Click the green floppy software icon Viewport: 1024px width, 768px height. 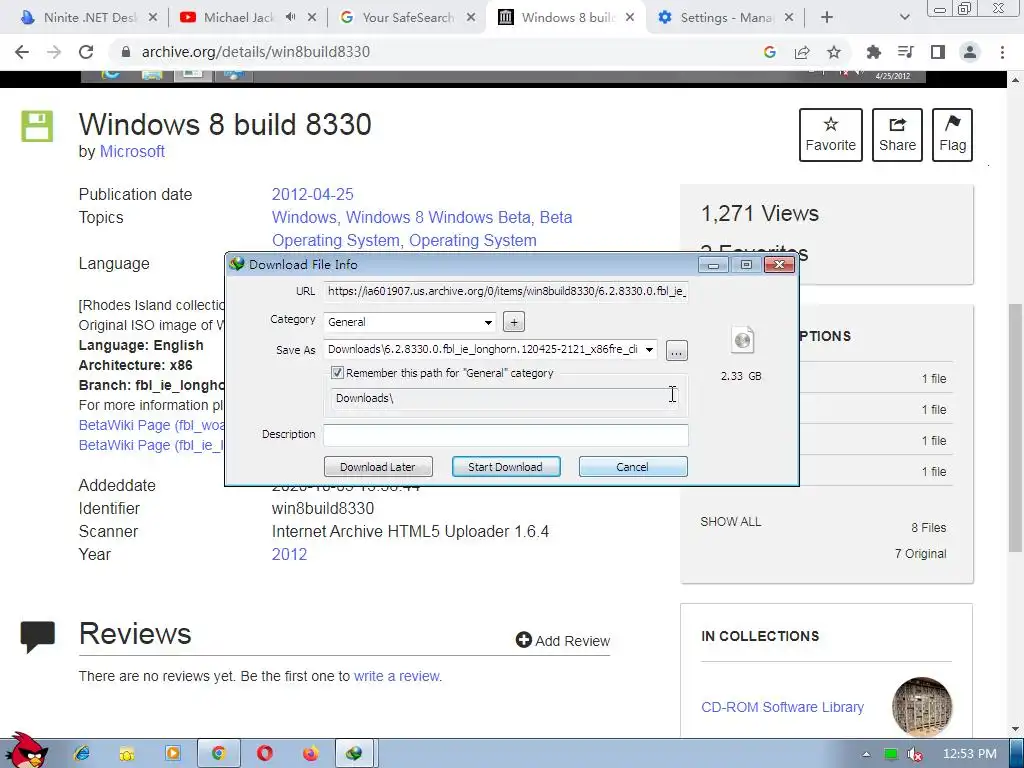37,126
